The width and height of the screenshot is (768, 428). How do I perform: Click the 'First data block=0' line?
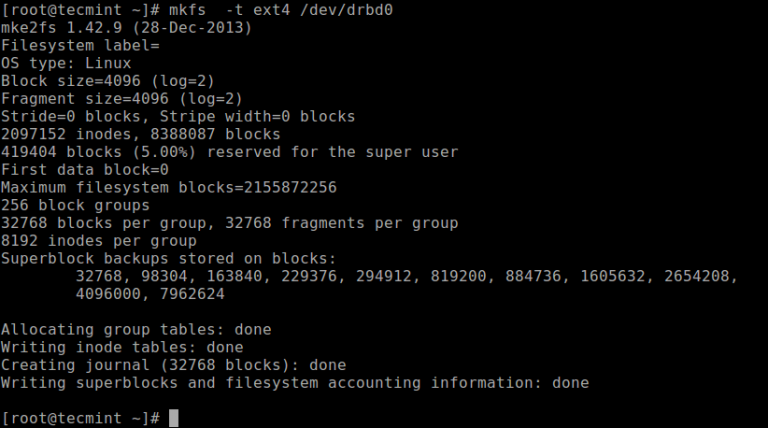click(x=85, y=170)
